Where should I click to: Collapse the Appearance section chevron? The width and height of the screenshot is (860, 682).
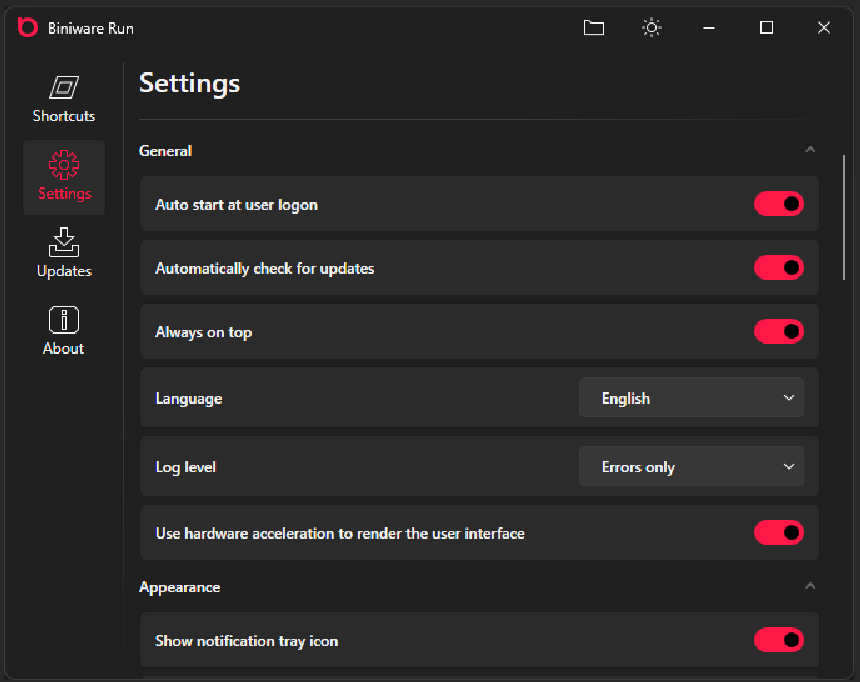click(810, 586)
